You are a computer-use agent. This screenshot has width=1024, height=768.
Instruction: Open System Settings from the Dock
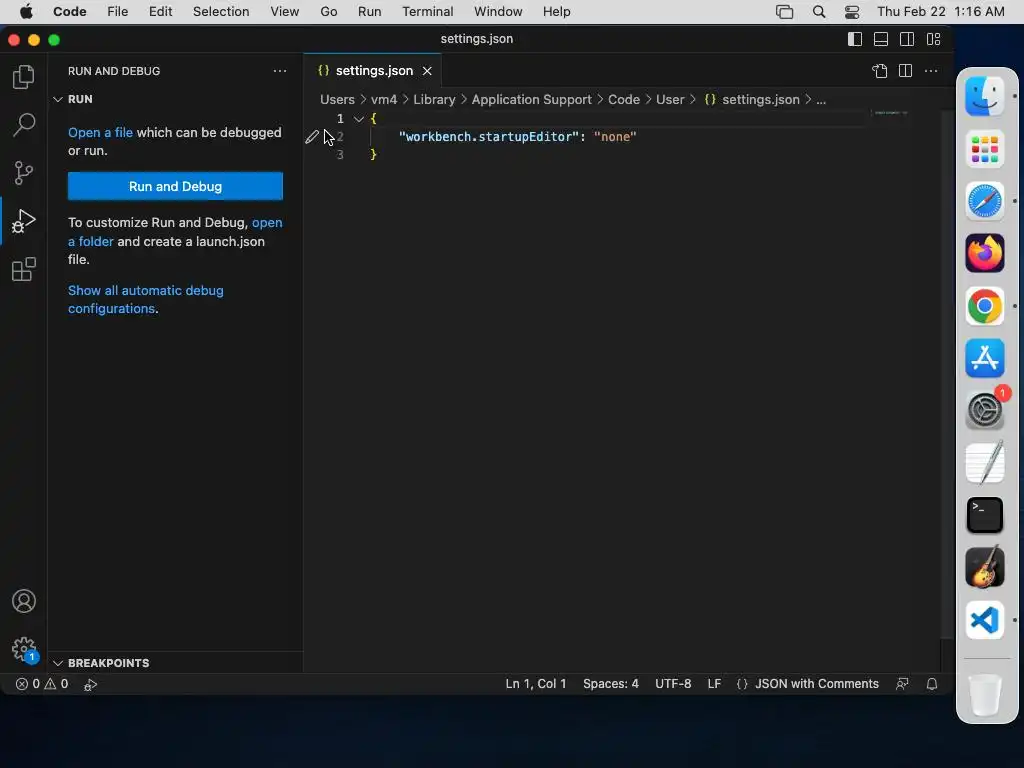(984, 410)
